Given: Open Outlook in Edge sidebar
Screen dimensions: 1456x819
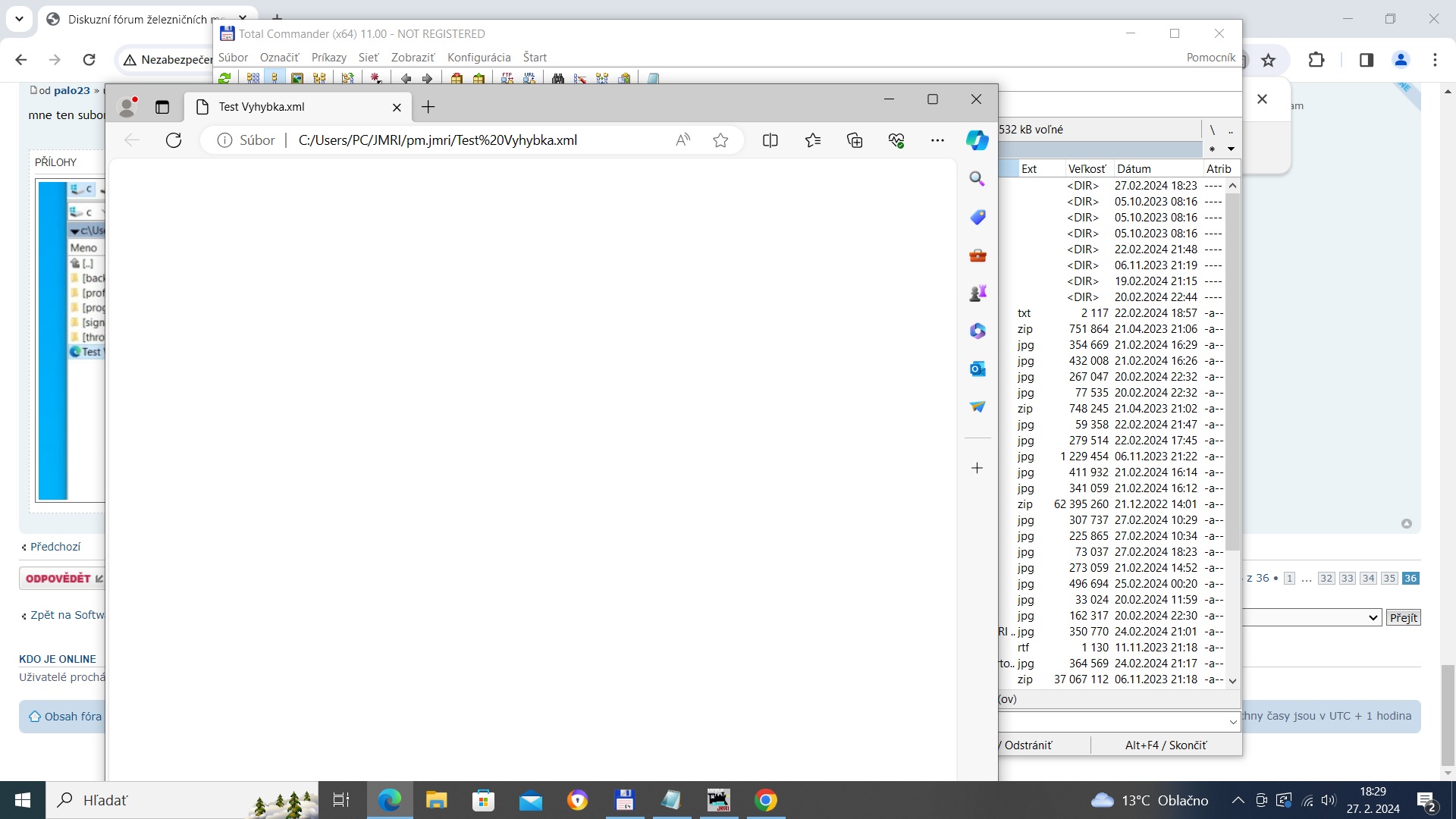Looking at the screenshot, I should point(977,369).
